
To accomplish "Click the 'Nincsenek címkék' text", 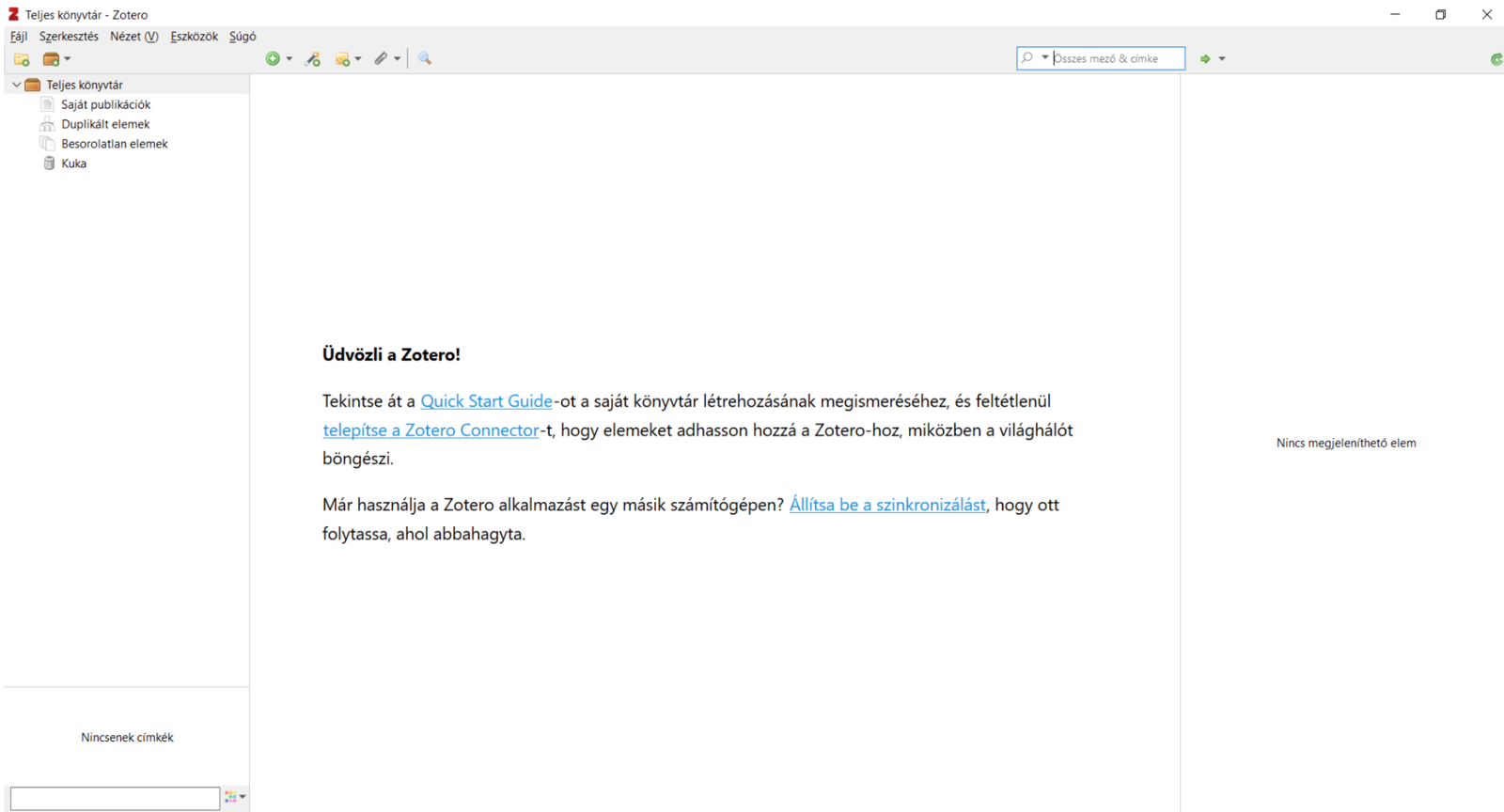I will coord(127,738).
